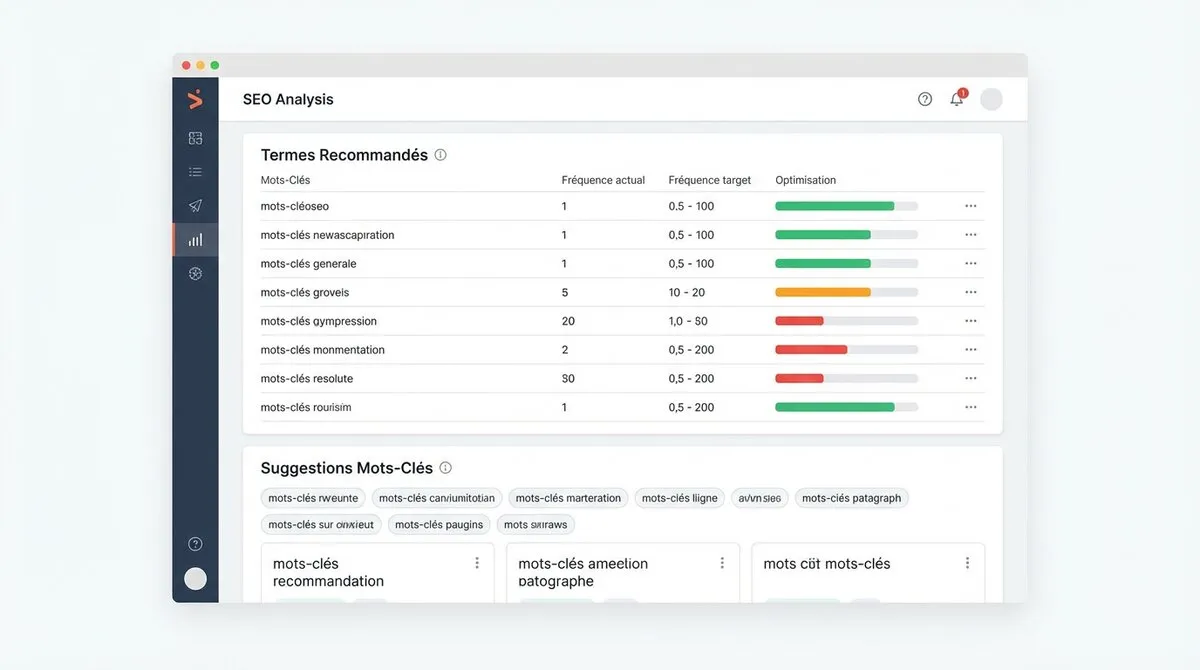
Task: Open the help question mark at sidebar bottom
Action: pos(195,543)
